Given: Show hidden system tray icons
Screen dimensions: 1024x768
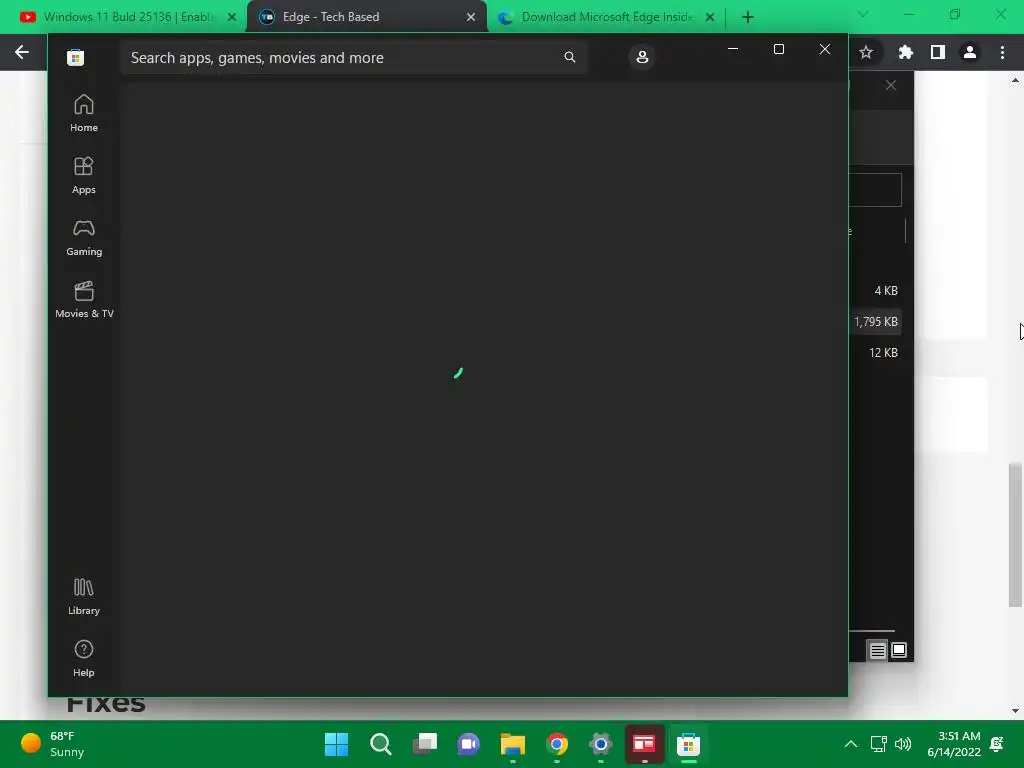Looking at the screenshot, I should click(x=850, y=744).
